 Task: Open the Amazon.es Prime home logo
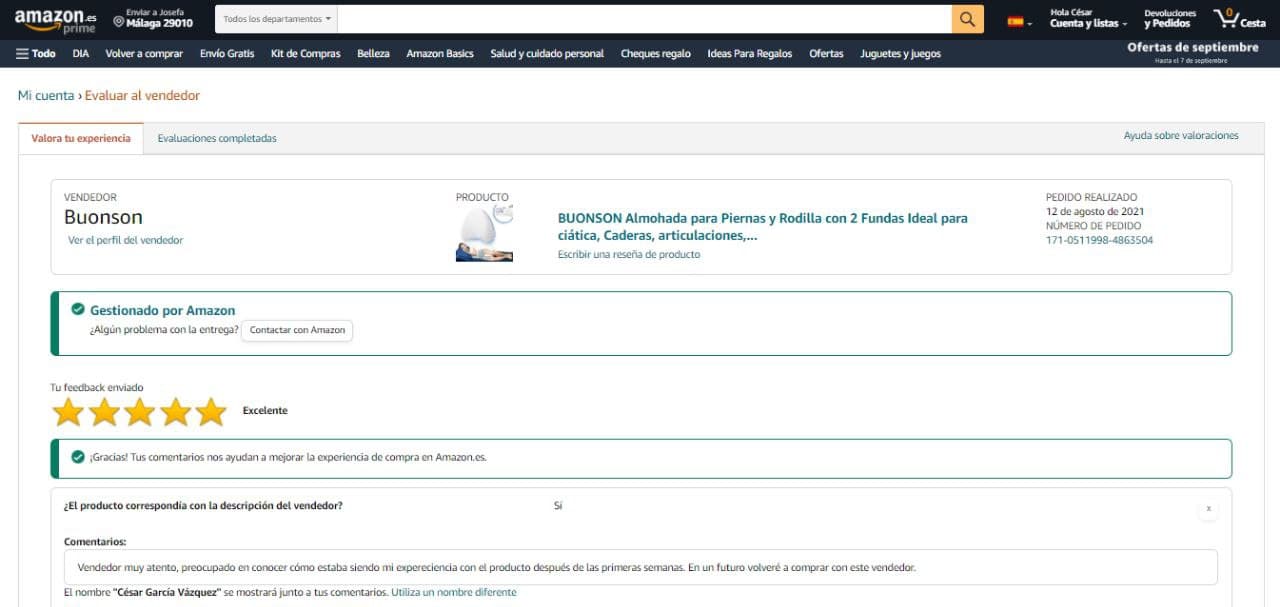(x=55, y=20)
